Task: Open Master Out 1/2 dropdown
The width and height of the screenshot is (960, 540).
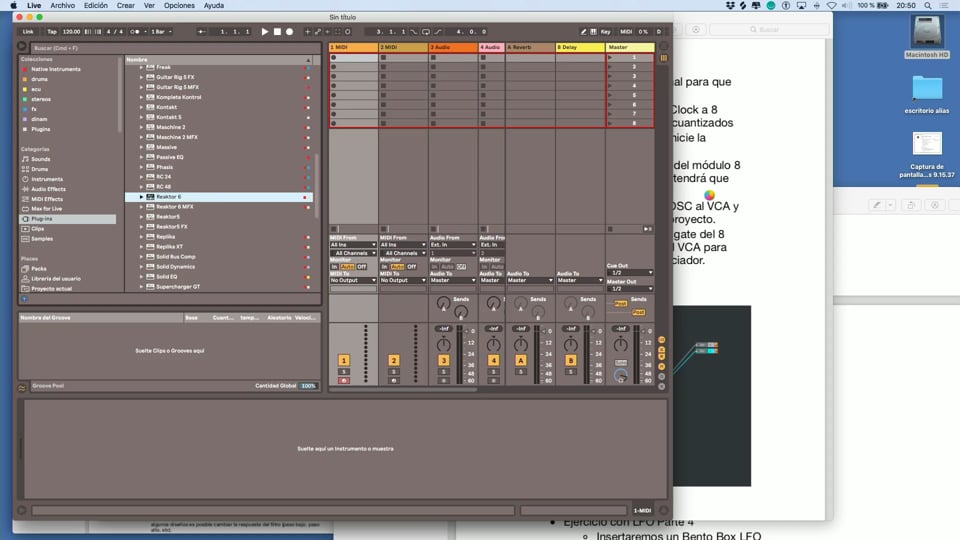Action: [x=629, y=288]
